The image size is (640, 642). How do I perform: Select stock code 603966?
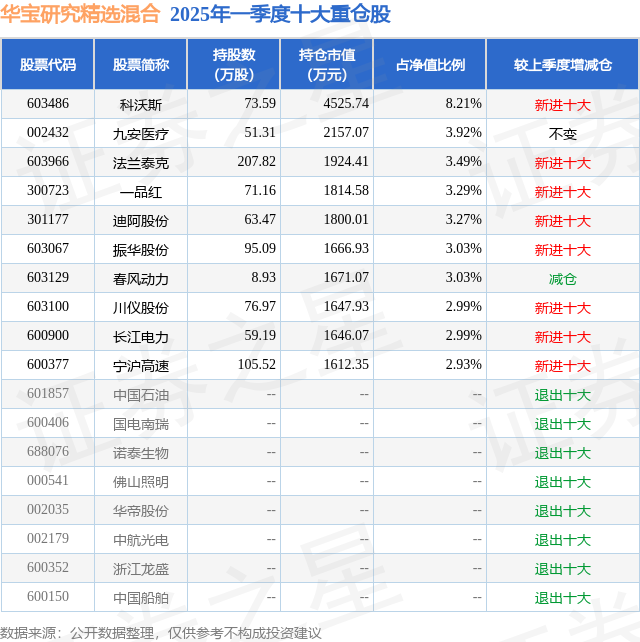pyautogui.click(x=48, y=162)
